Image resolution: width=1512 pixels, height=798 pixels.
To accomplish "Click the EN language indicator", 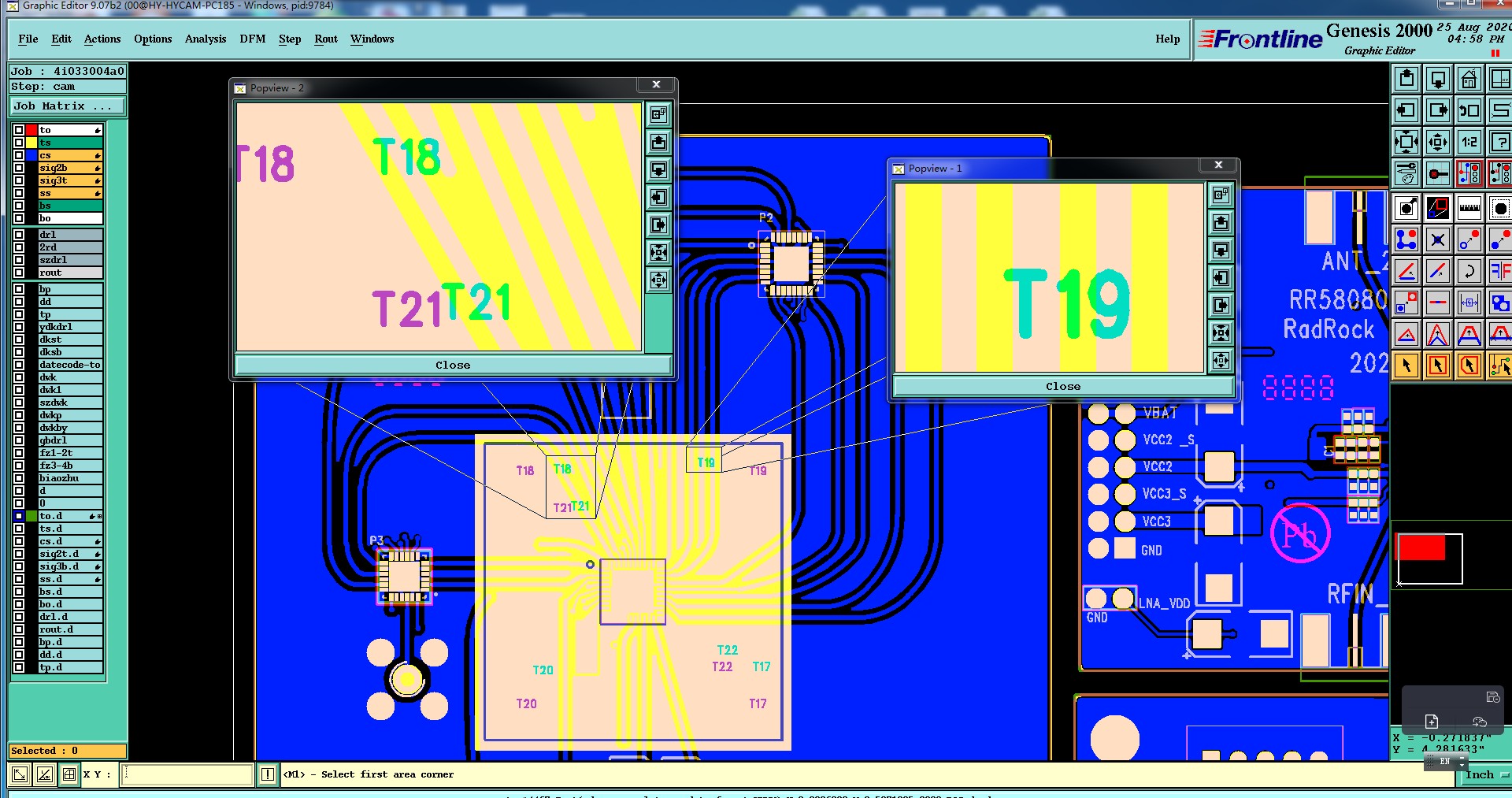I will [x=1445, y=762].
